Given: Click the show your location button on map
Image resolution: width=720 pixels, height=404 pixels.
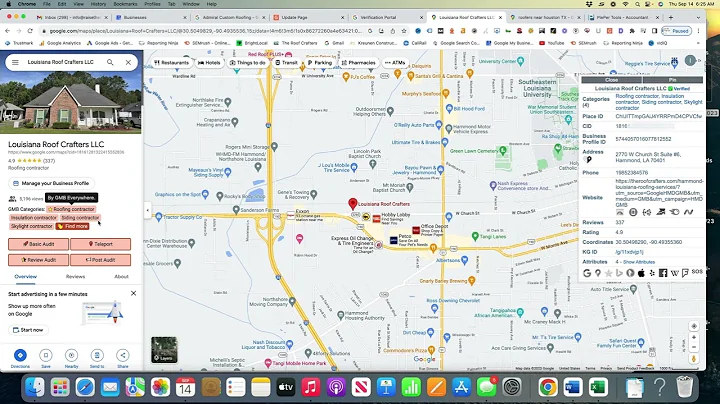Looking at the screenshot, I should pos(694,326).
